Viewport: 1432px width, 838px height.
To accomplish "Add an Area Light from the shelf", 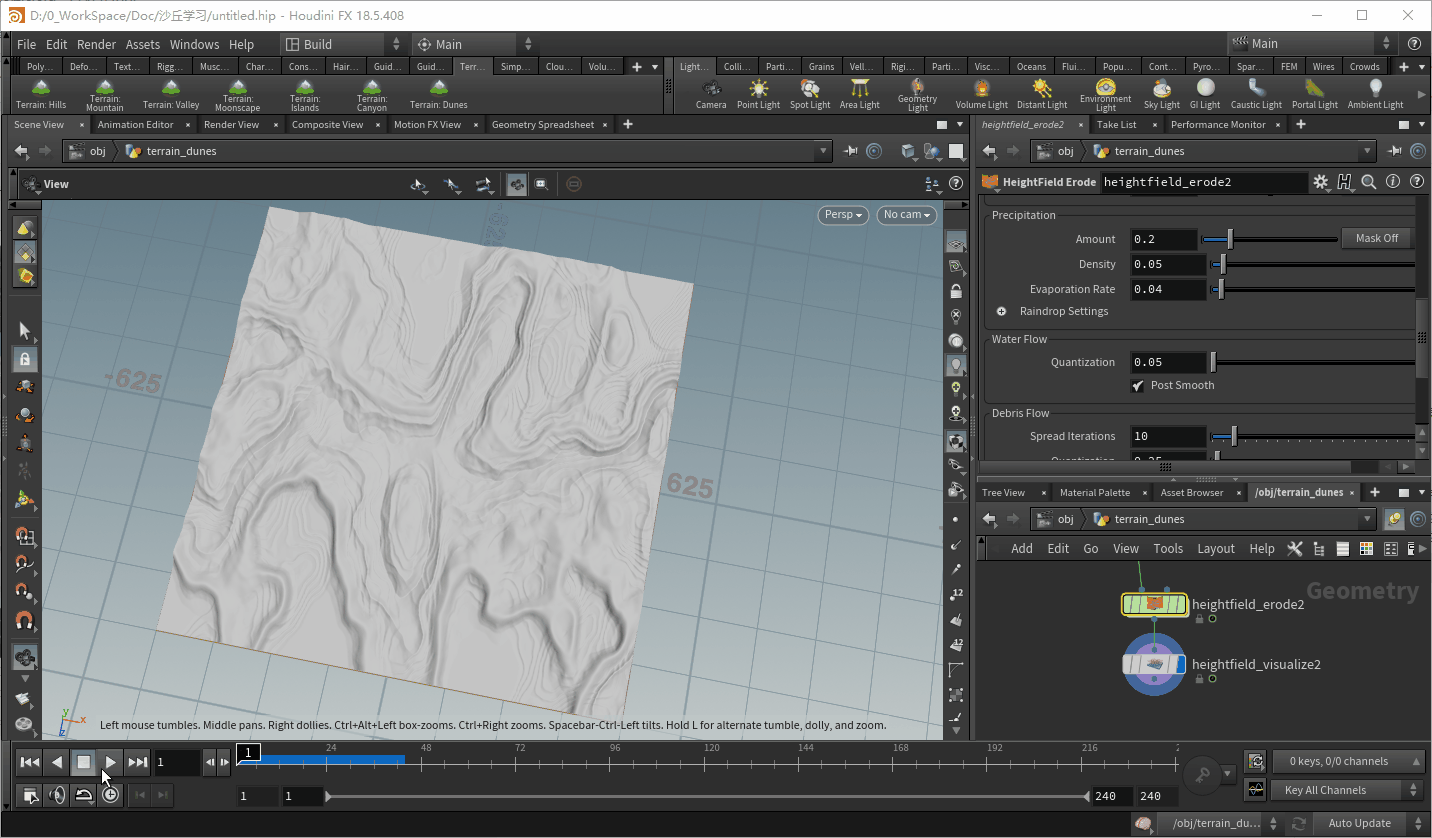I will coord(859,94).
